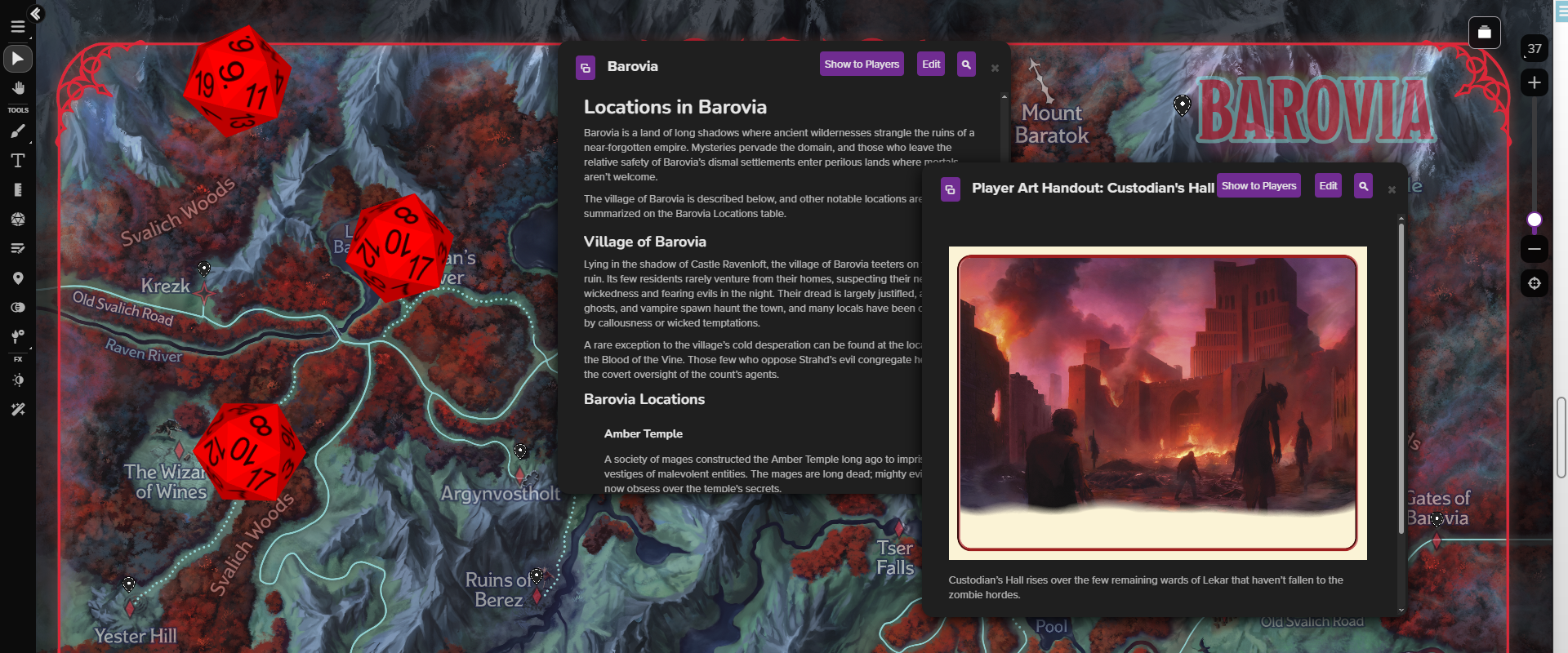Search within the Barovia handout

966,64
